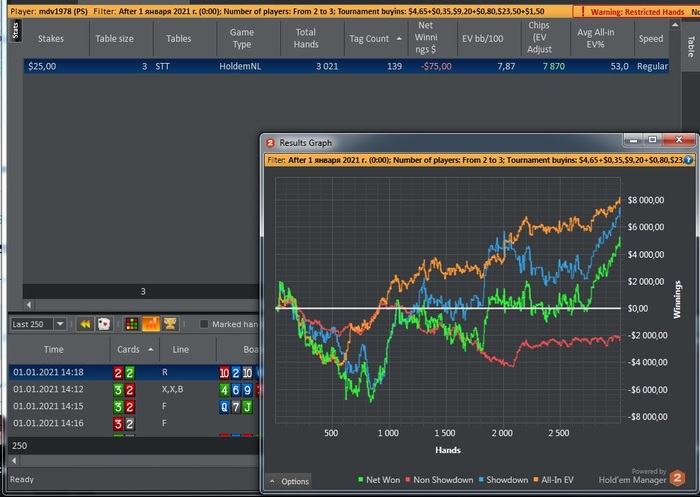
Task: Click the EV bb/100 column header
Action: [x=483, y=39]
